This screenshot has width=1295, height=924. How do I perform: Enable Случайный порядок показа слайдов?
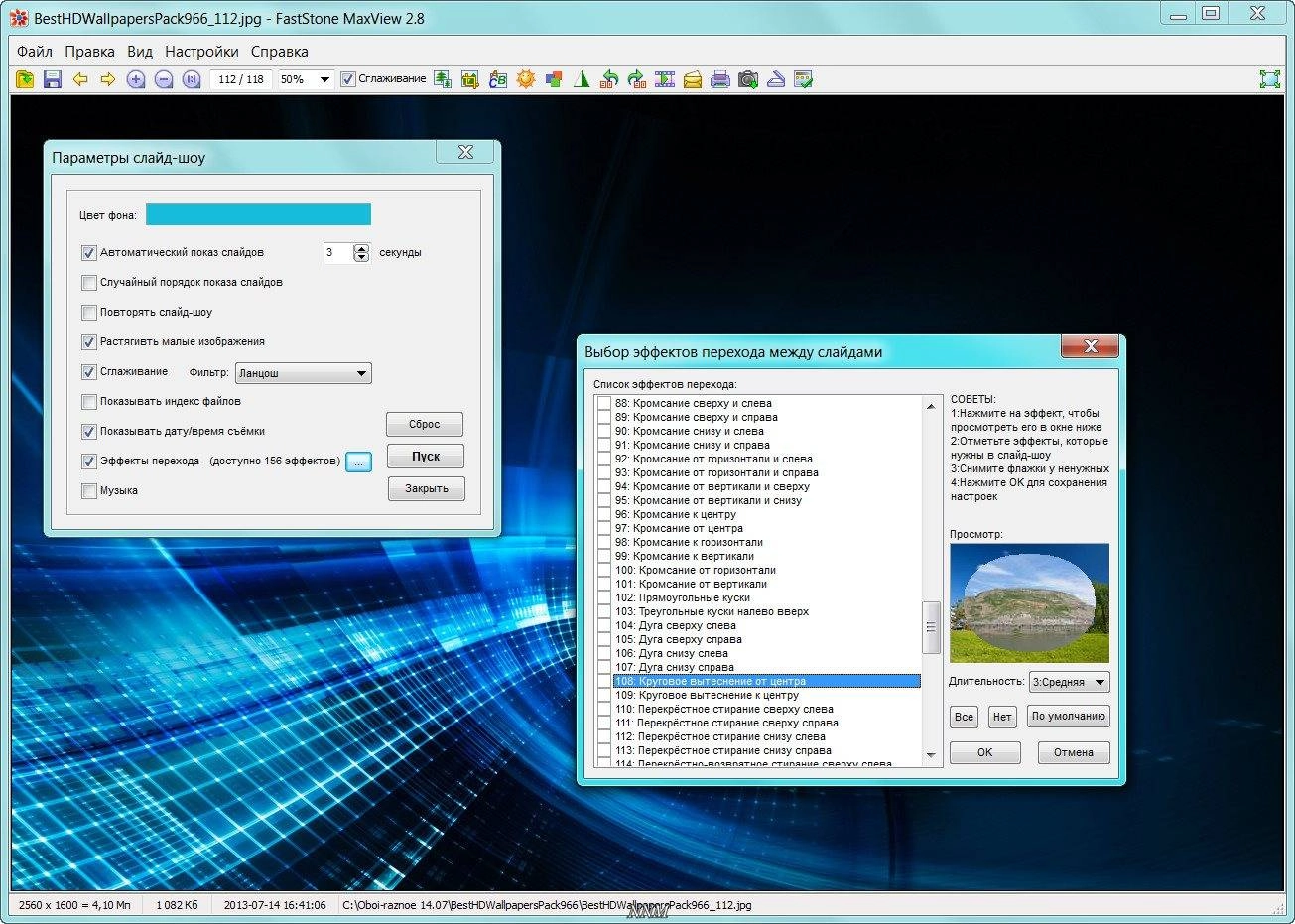click(88, 283)
